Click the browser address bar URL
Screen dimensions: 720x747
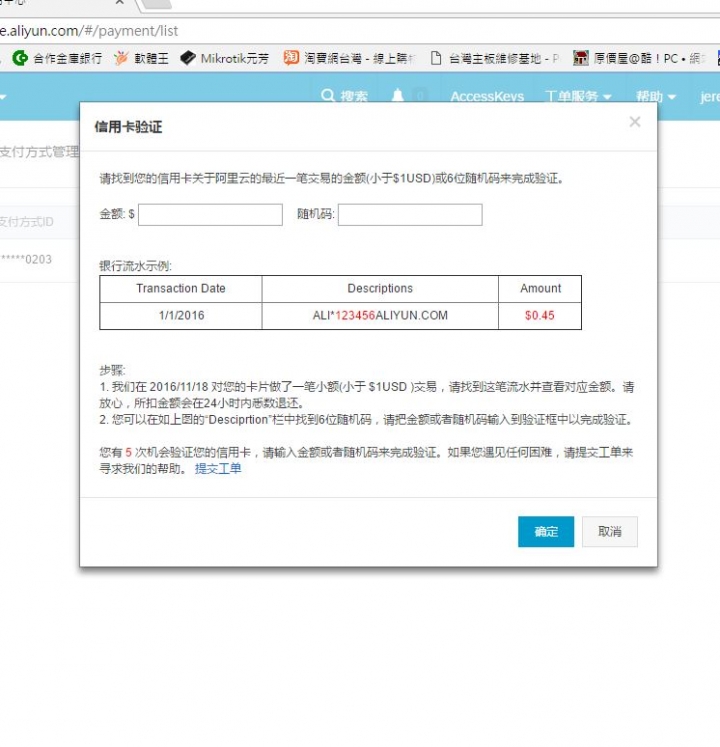tap(89, 31)
